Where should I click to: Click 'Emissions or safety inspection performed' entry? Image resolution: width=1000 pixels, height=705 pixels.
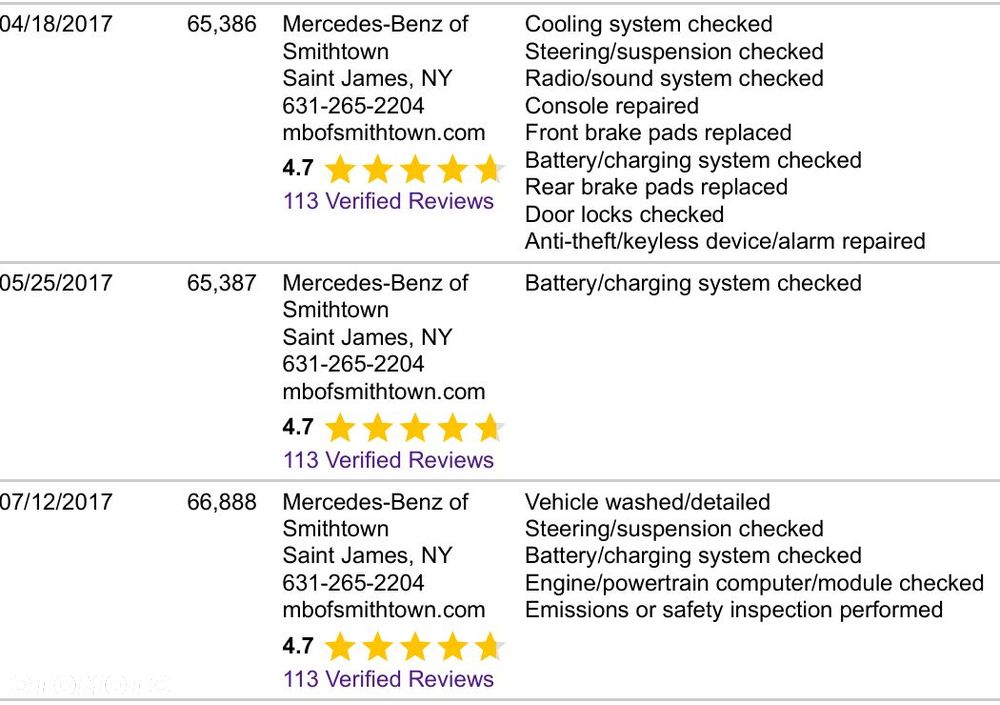(734, 610)
